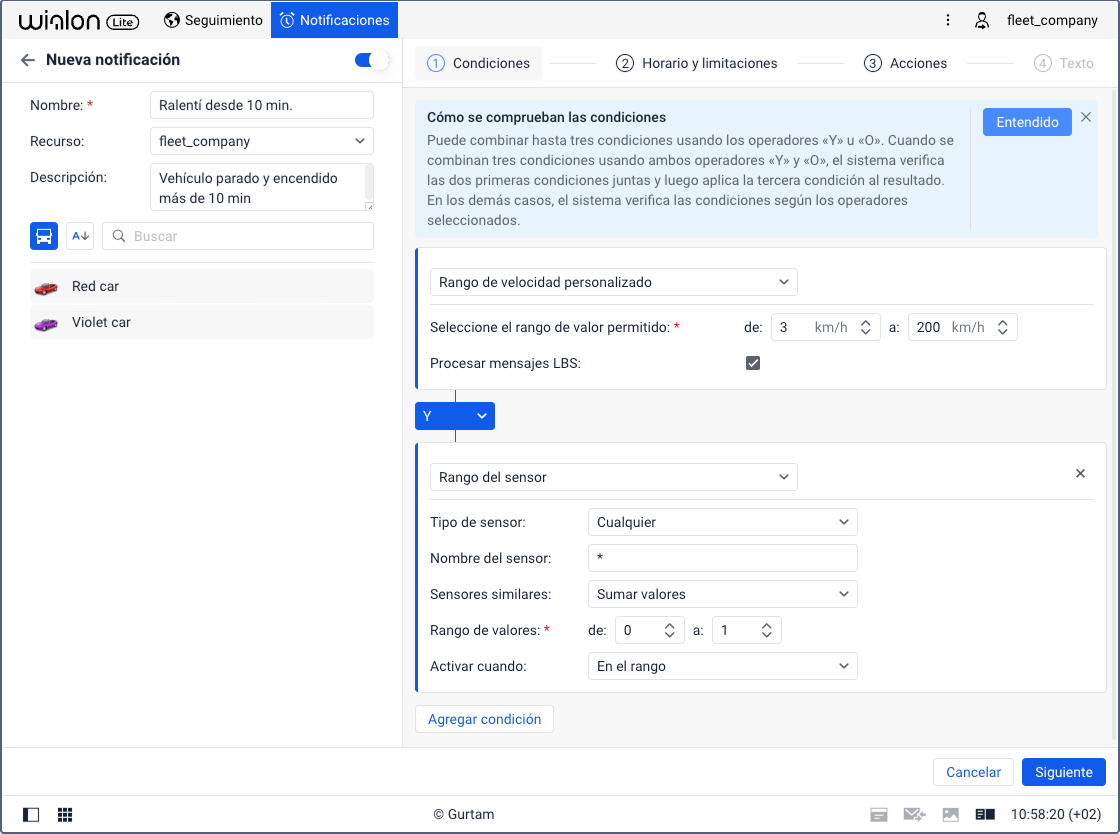Click the user profile icon

pos(982,20)
